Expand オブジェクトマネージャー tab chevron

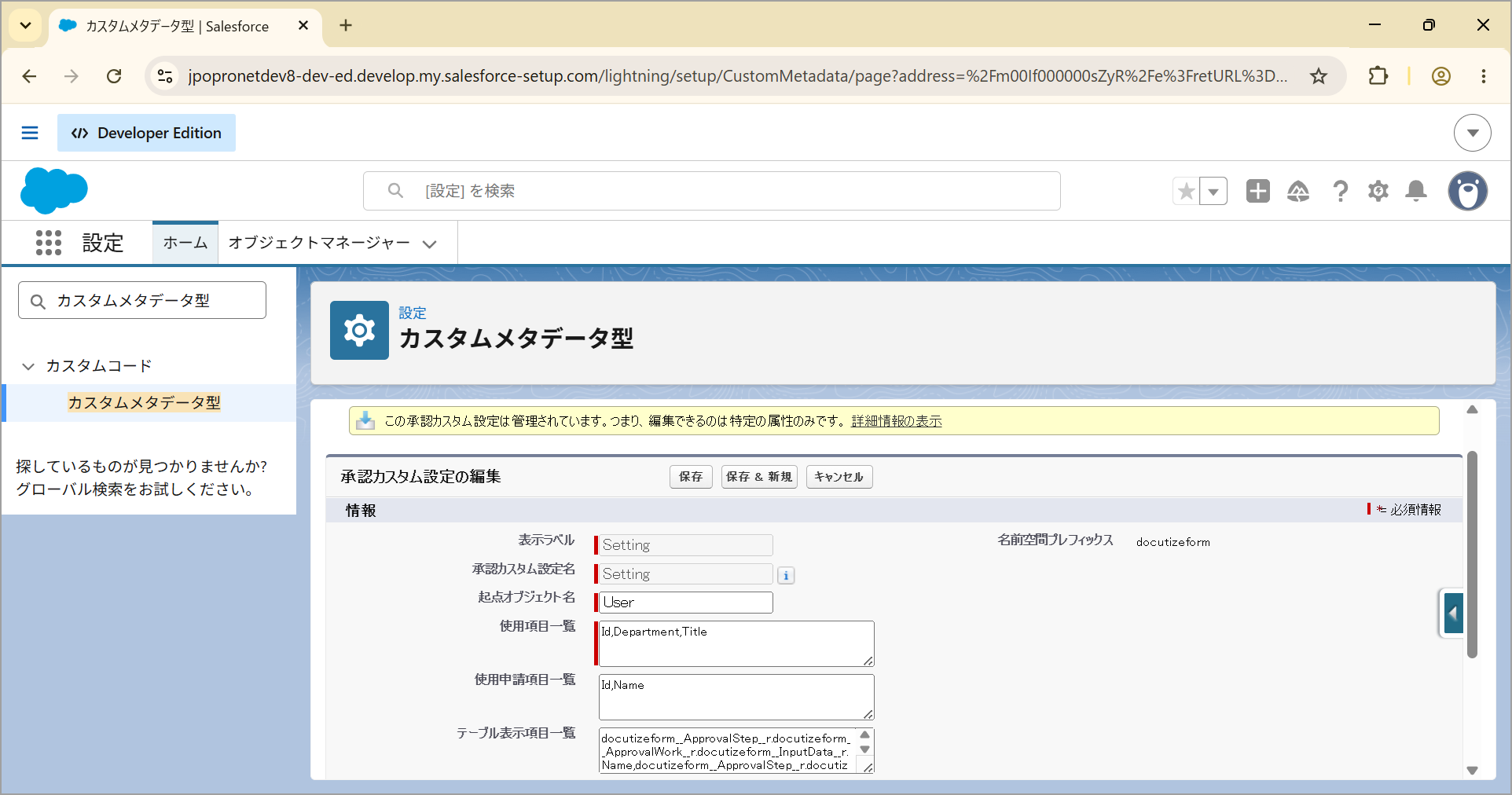[x=429, y=244]
